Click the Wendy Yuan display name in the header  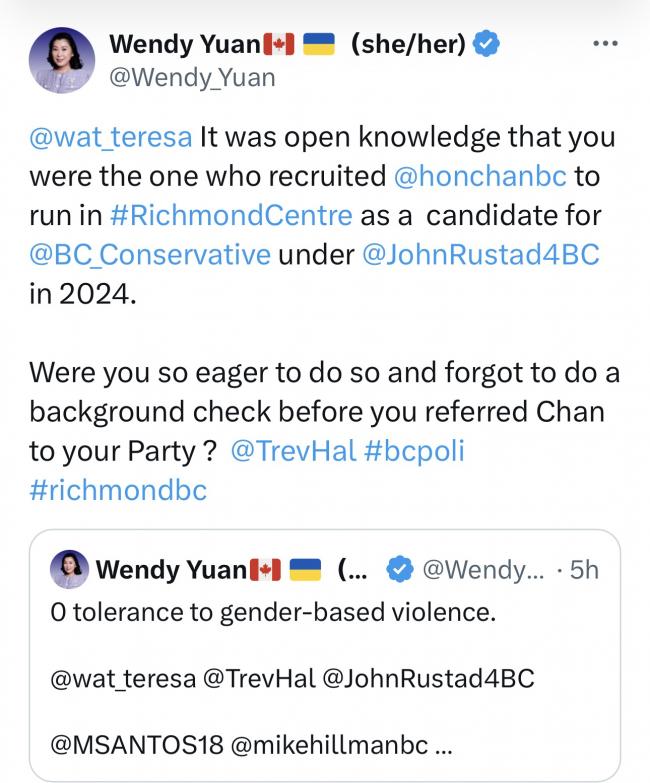183,44
